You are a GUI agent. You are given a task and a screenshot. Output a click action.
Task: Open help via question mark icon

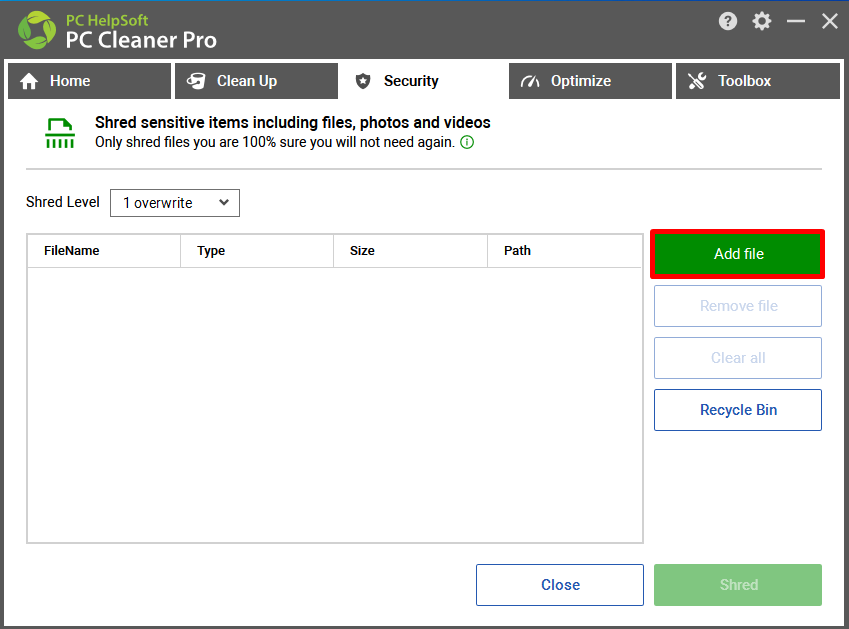tap(728, 22)
